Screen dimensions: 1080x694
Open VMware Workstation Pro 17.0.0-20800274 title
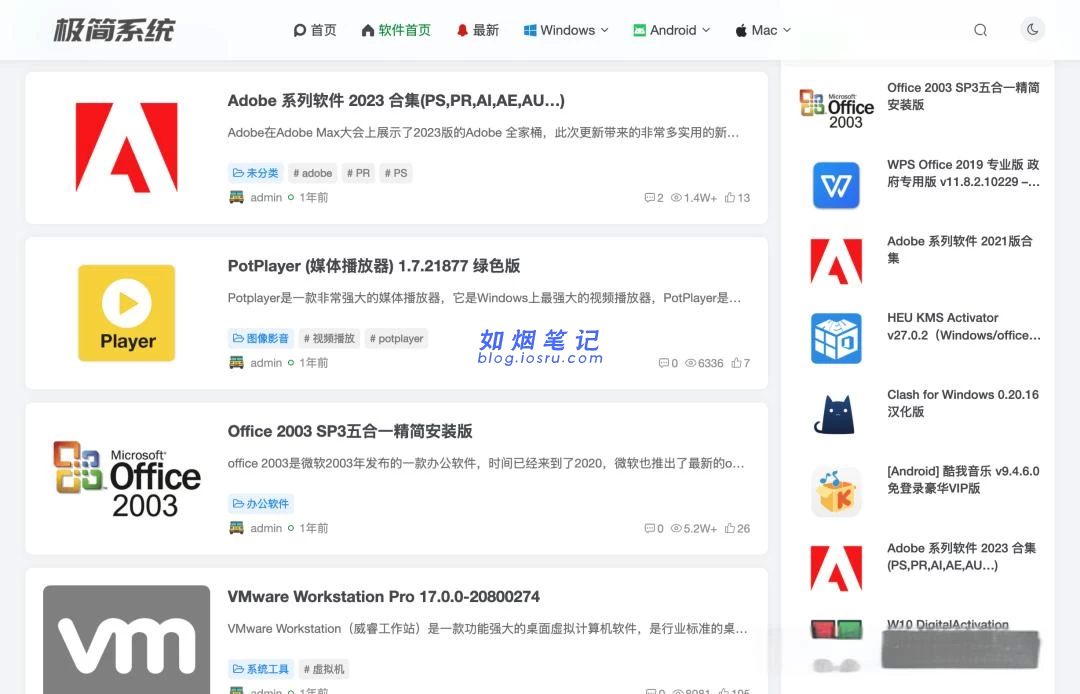[x=384, y=596]
